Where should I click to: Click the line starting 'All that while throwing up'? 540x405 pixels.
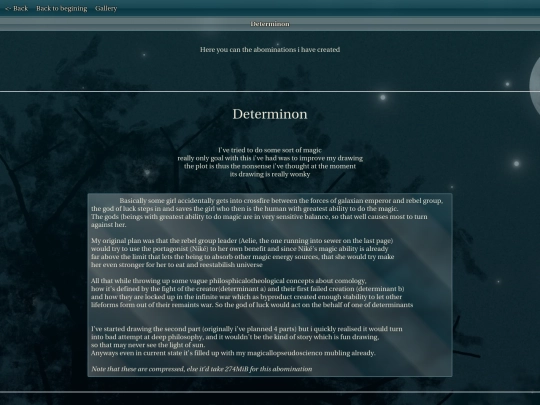point(229,281)
